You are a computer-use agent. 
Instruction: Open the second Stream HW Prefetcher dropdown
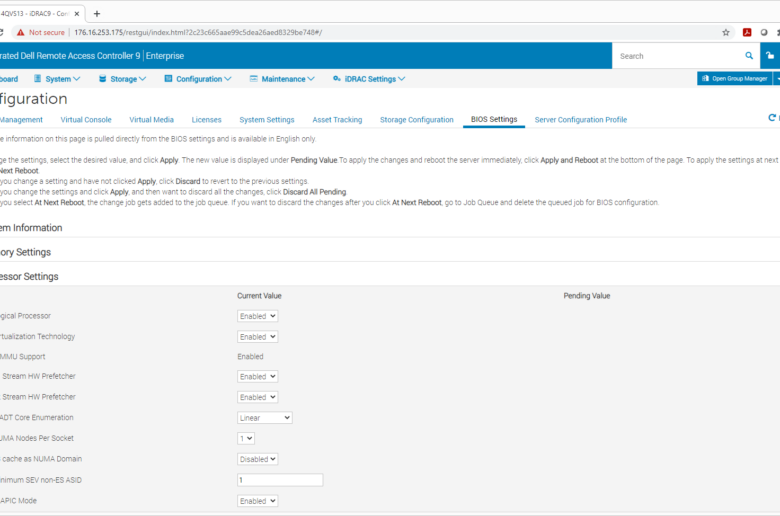(x=257, y=397)
